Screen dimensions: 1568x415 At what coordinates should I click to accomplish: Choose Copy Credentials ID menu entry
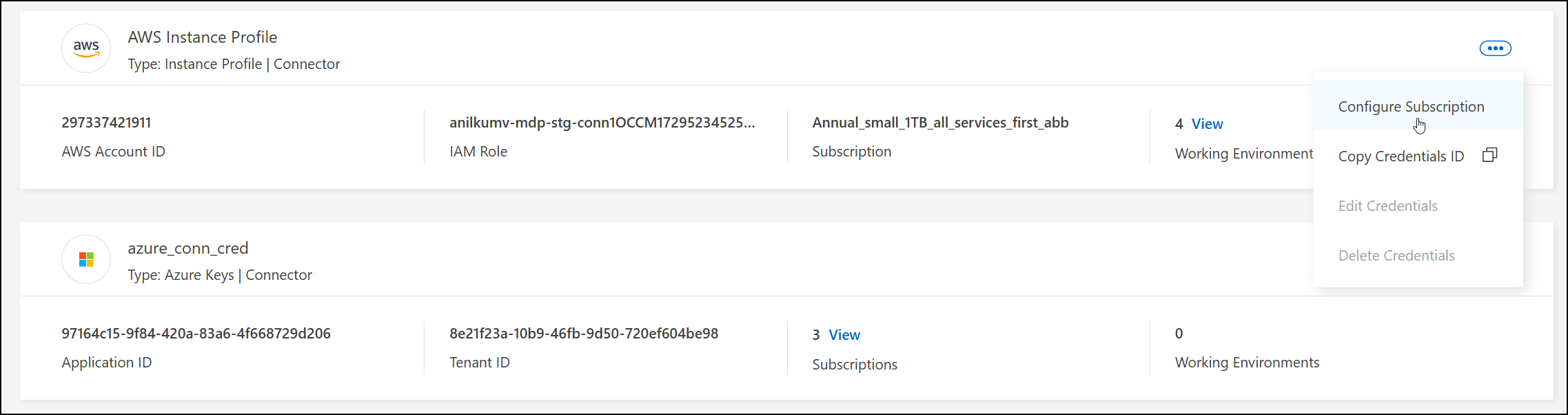coord(1401,156)
